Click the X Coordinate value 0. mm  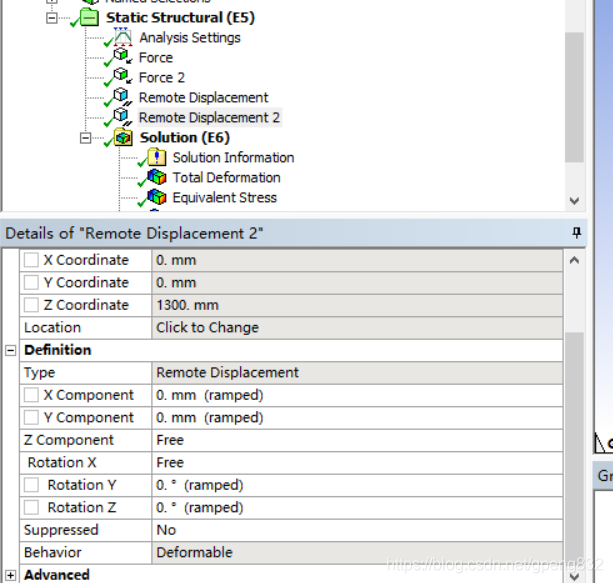click(x=357, y=260)
